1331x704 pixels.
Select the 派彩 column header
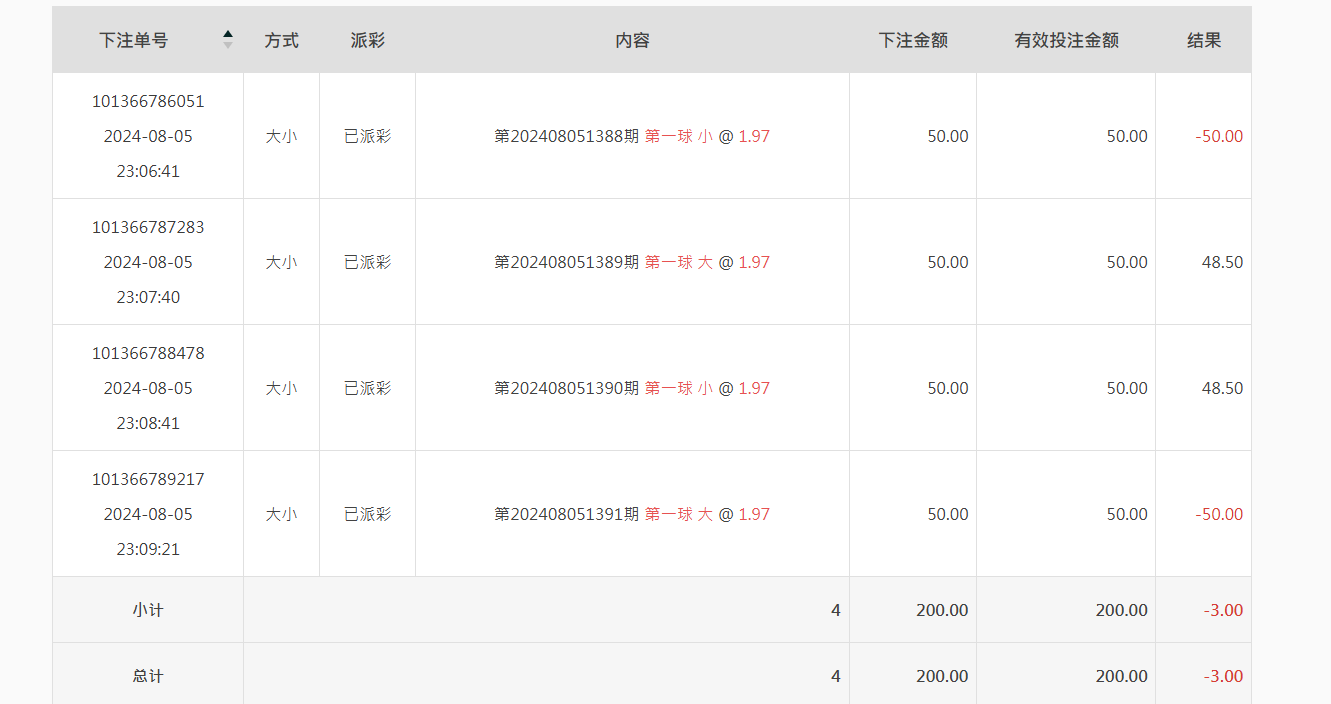click(367, 40)
